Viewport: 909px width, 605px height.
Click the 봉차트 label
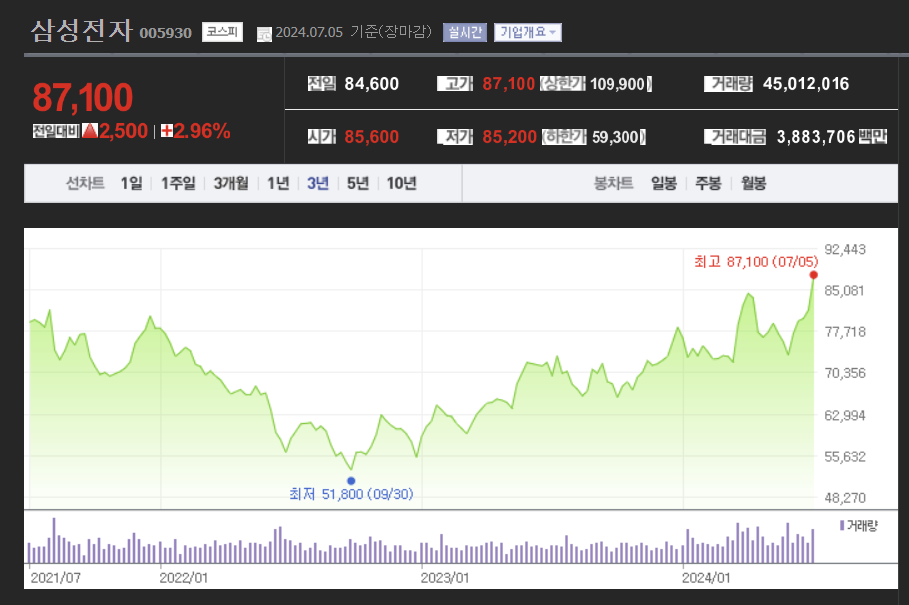click(x=613, y=183)
